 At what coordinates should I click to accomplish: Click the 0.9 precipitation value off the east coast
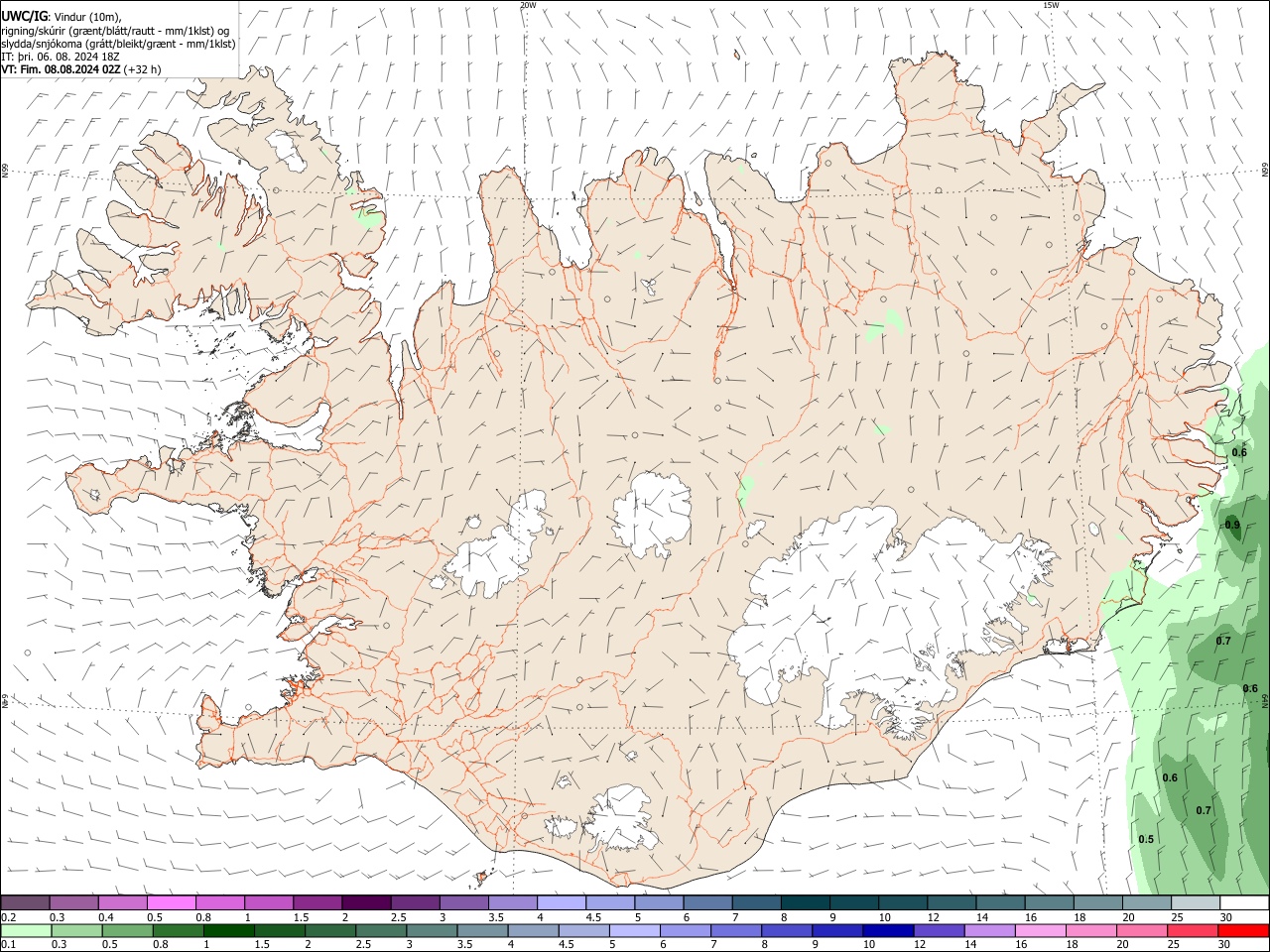[x=1232, y=525]
